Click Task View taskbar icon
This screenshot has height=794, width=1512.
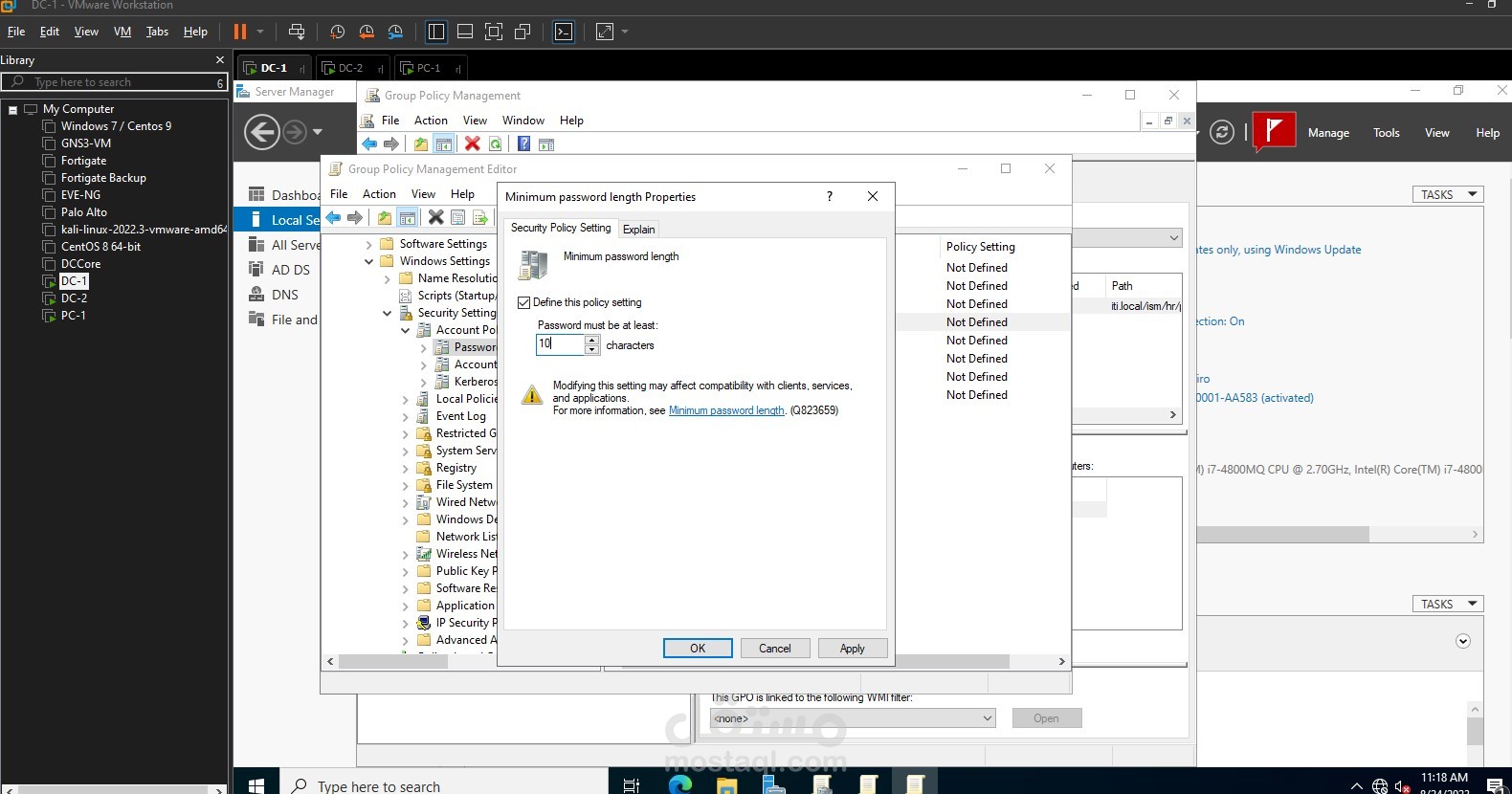(632, 785)
